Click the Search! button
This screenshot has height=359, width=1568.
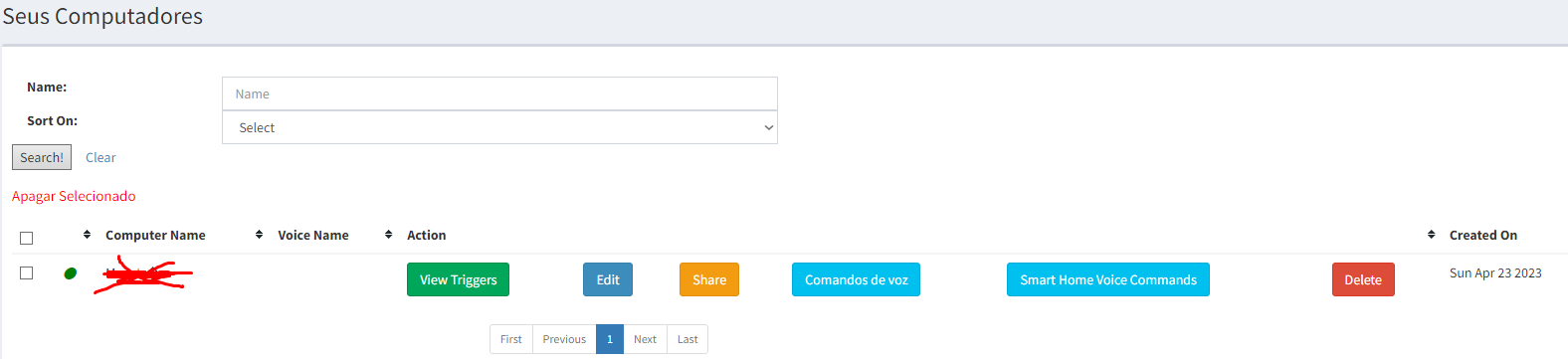click(42, 157)
